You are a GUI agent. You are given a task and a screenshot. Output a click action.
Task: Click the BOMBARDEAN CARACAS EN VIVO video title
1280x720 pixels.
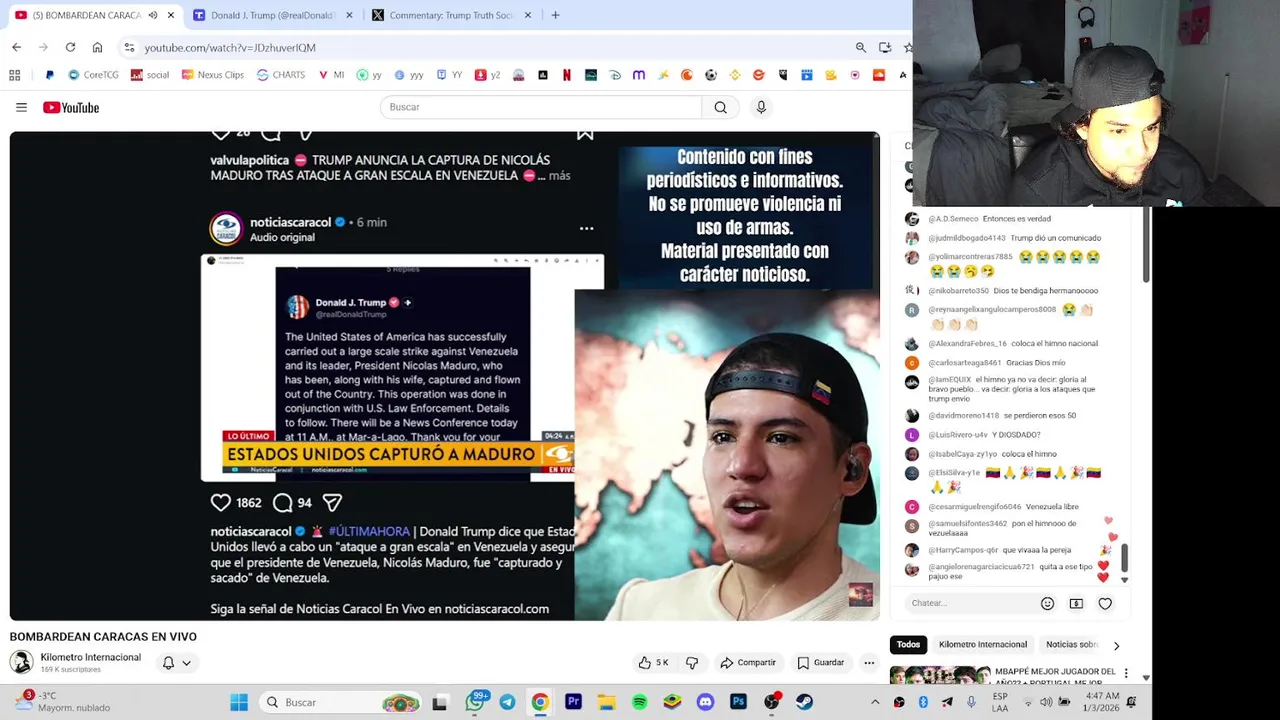point(103,636)
